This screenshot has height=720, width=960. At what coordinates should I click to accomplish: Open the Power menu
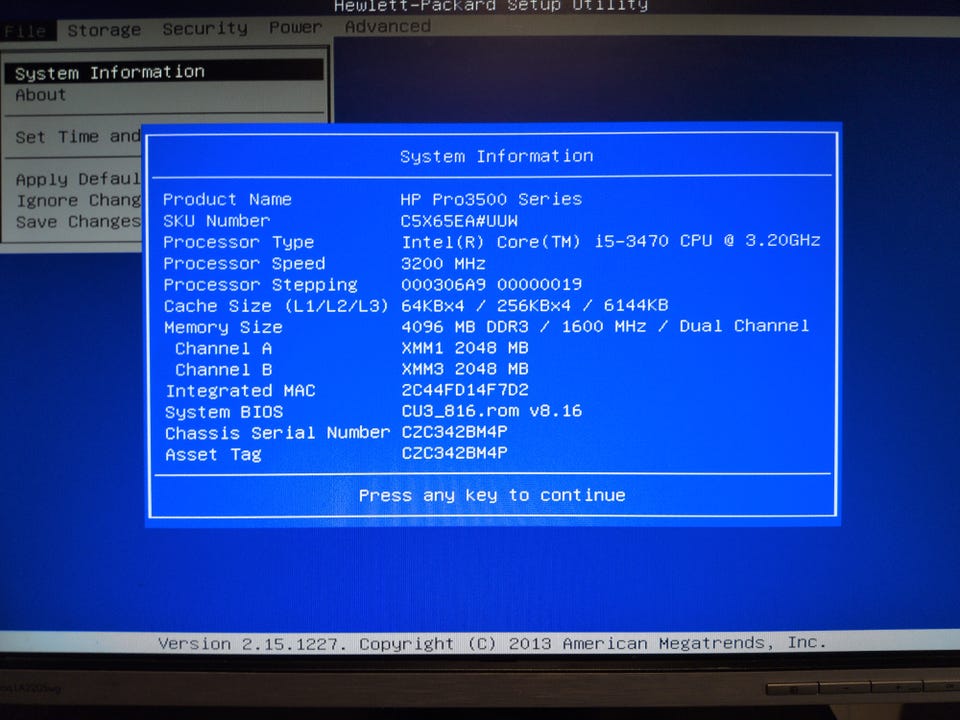click(295, 28)
